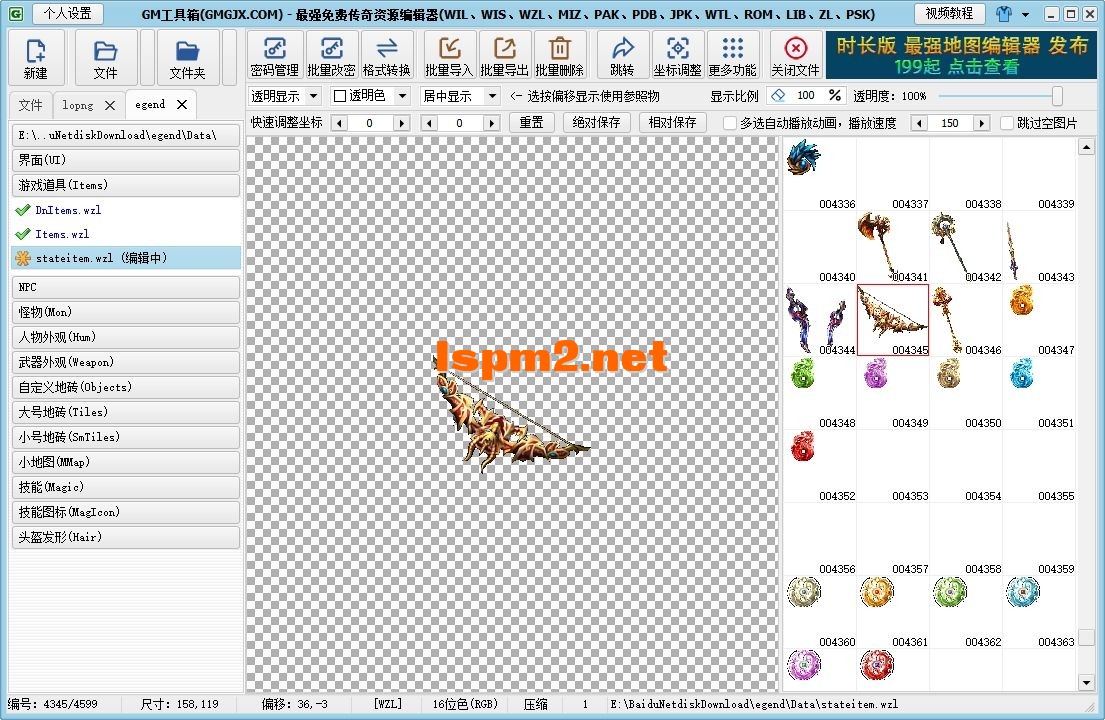Open 视频教程 video tutorial

point(949,13)
